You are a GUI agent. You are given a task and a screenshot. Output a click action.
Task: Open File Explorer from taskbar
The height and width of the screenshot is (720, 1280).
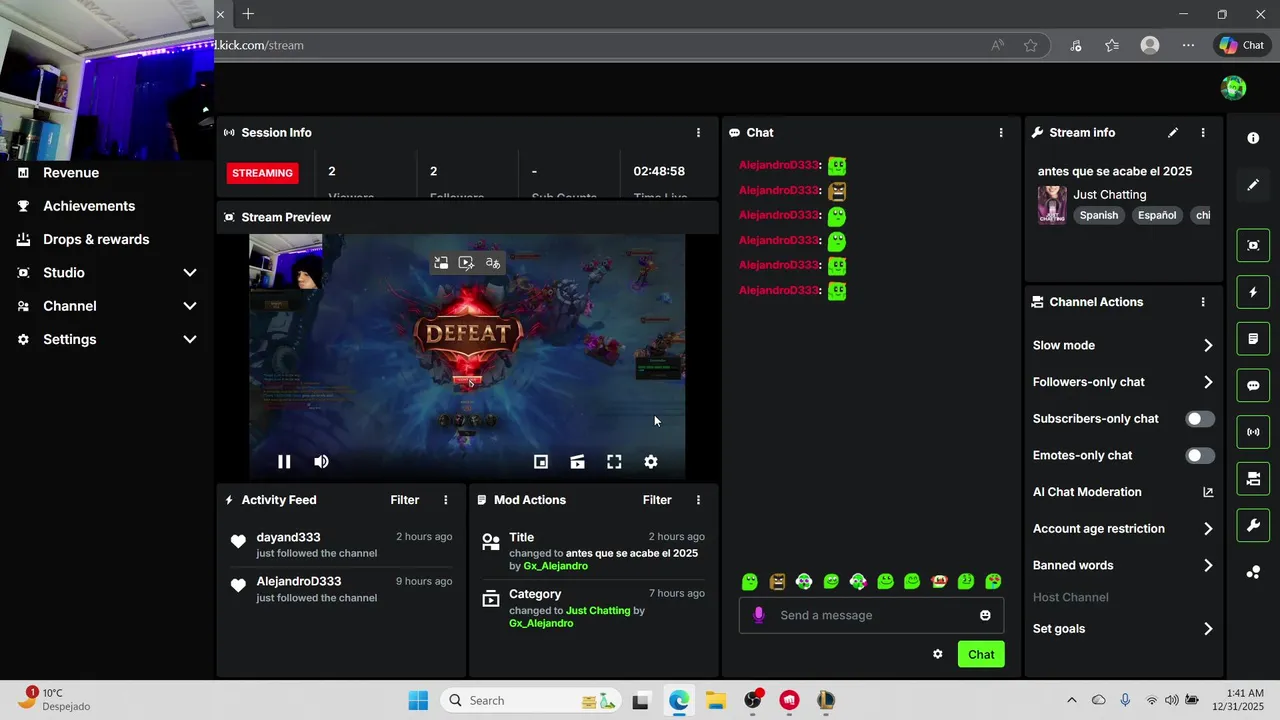[715, 700]
